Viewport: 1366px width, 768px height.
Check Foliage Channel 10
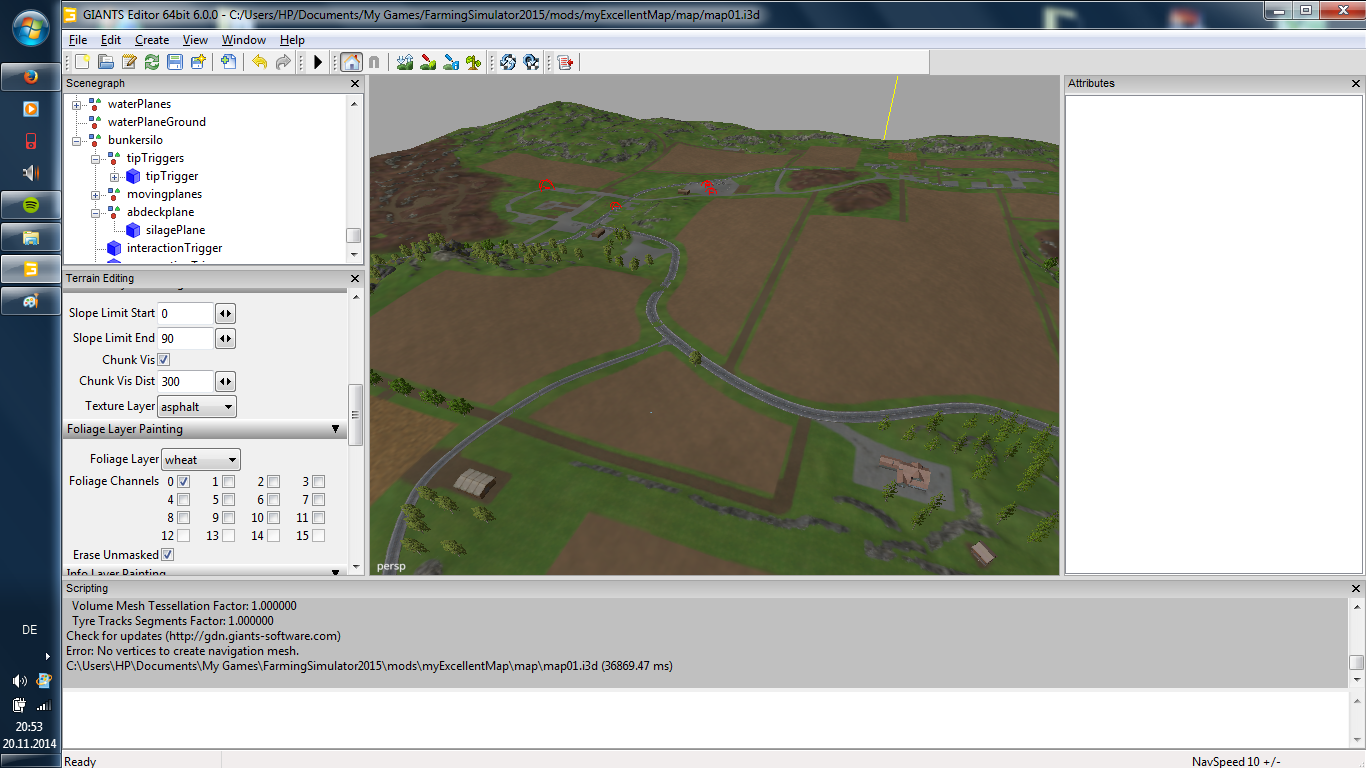(274, 518)
